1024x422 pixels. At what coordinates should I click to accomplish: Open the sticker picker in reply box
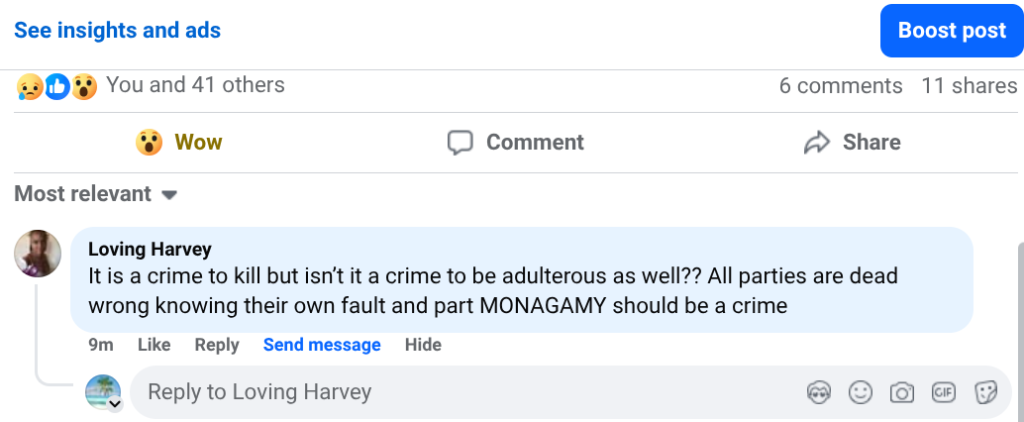pyautogui.click(x=985, y=393)
